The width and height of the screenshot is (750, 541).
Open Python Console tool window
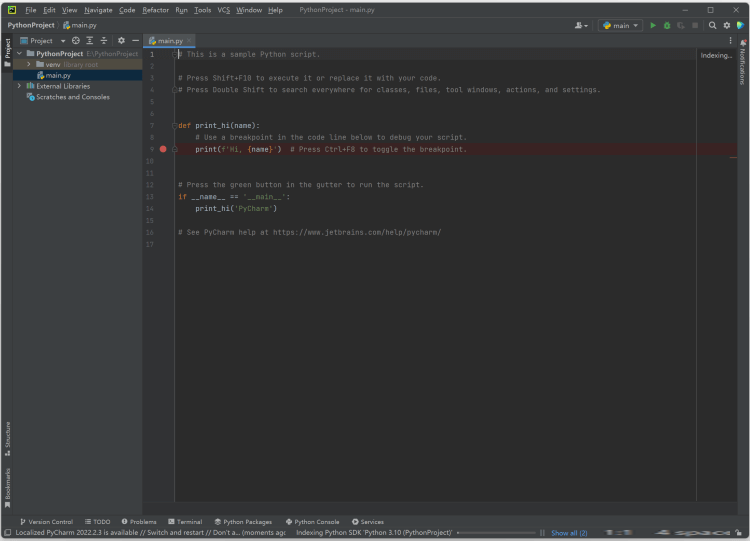(312, 522)
